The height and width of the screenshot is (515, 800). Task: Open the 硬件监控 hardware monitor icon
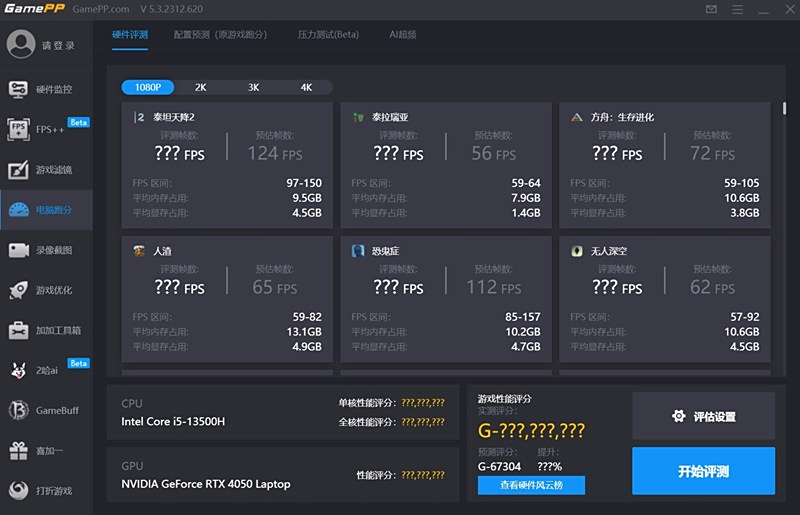tap(19, 89)
